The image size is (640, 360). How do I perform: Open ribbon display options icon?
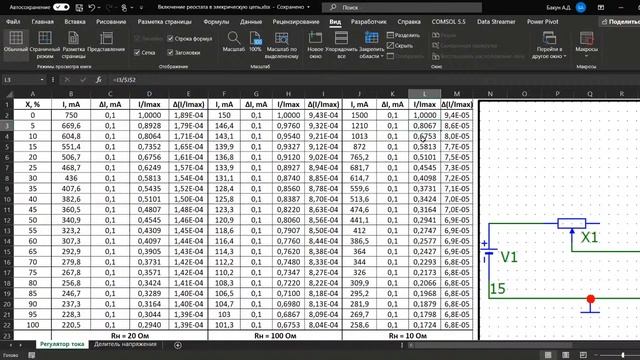(x=601, y=7)
